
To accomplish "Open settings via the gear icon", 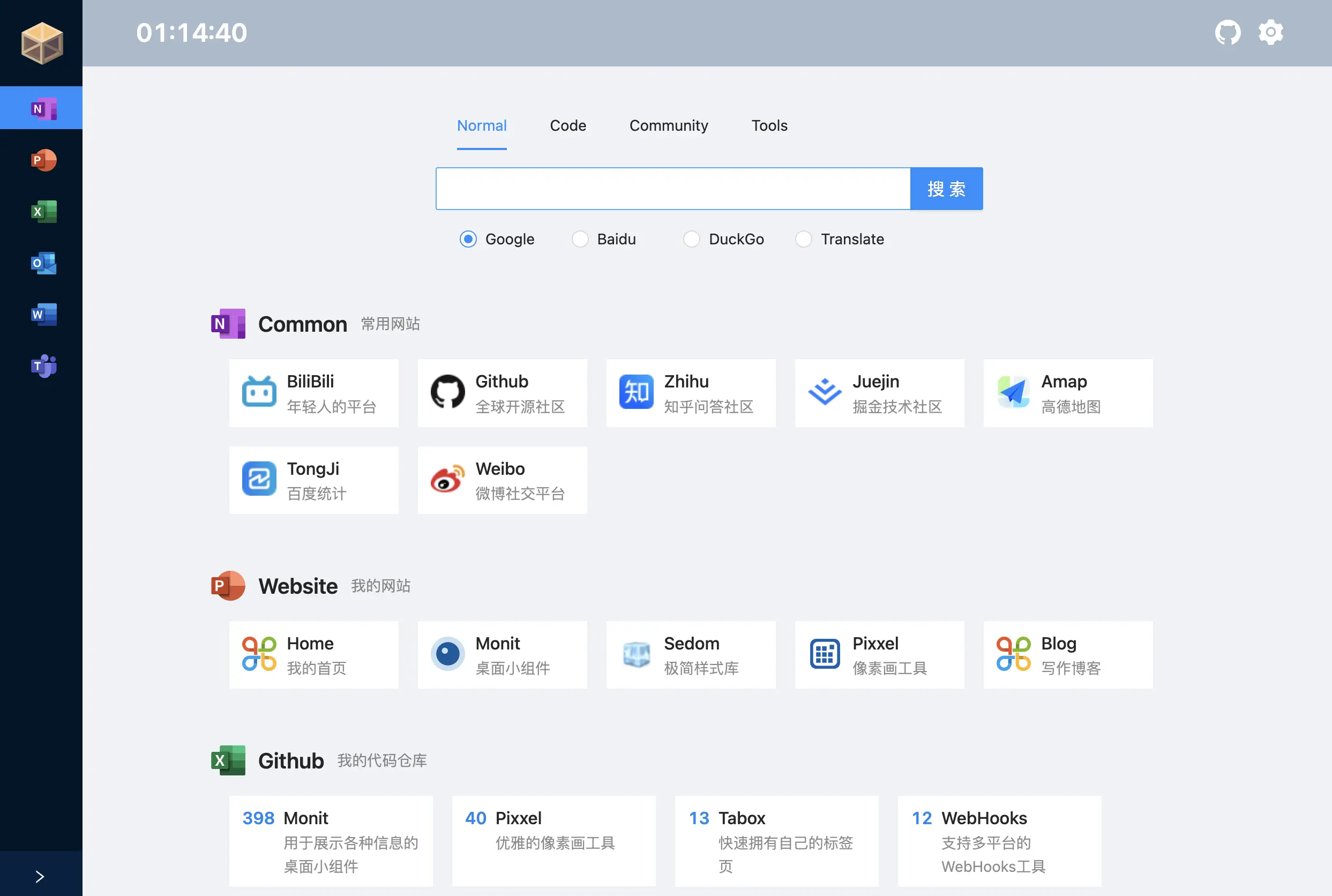I will [x=1271, y=33].
